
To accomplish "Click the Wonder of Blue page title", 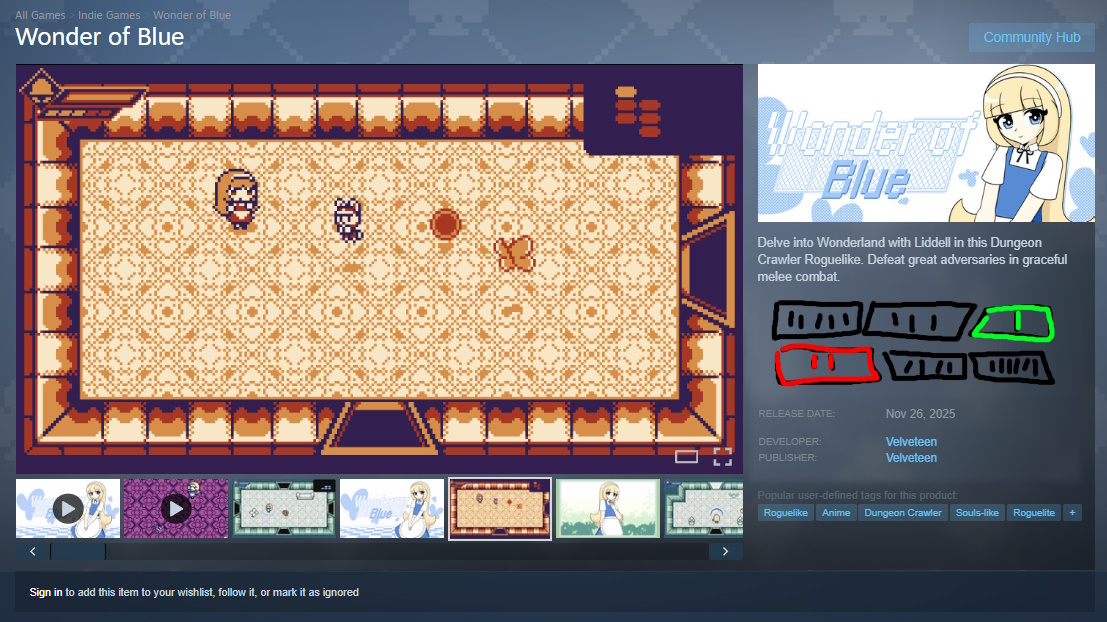I will coord(100,37).
